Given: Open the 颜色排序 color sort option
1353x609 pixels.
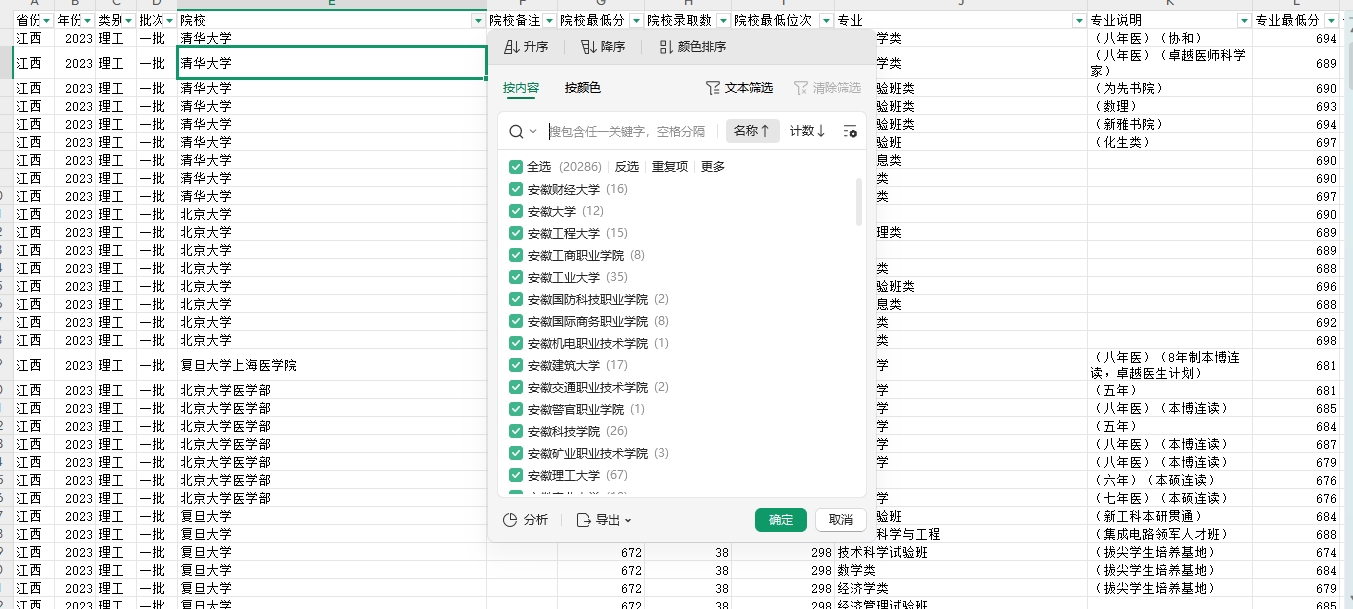Looking at the screenshot, I should (693, 47).
